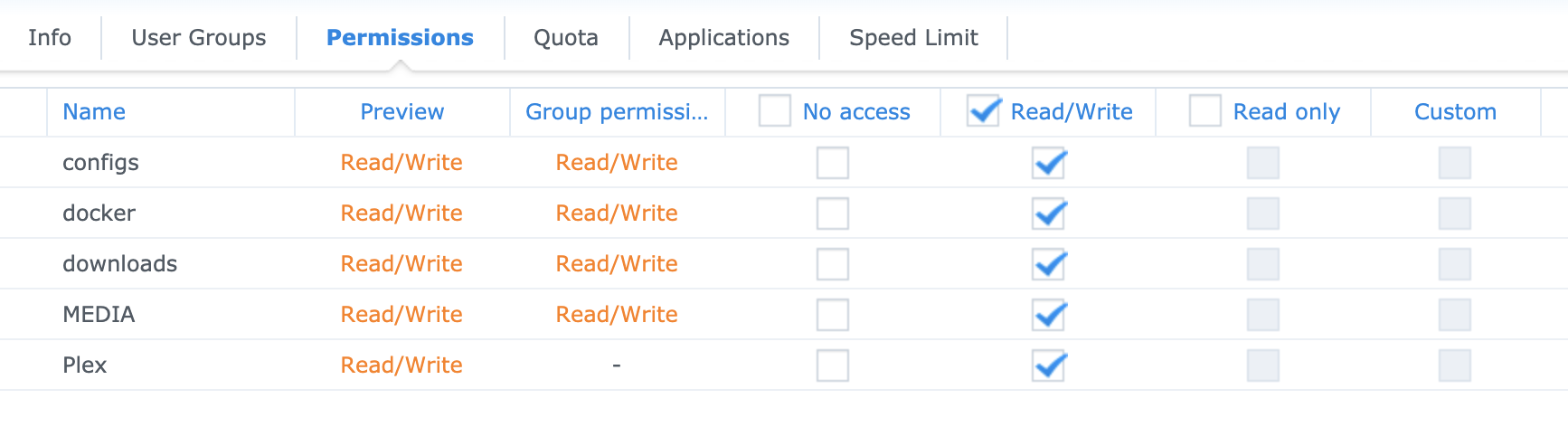Select the downloads shared folder row

pyautogui.click(x=120, y=264)
